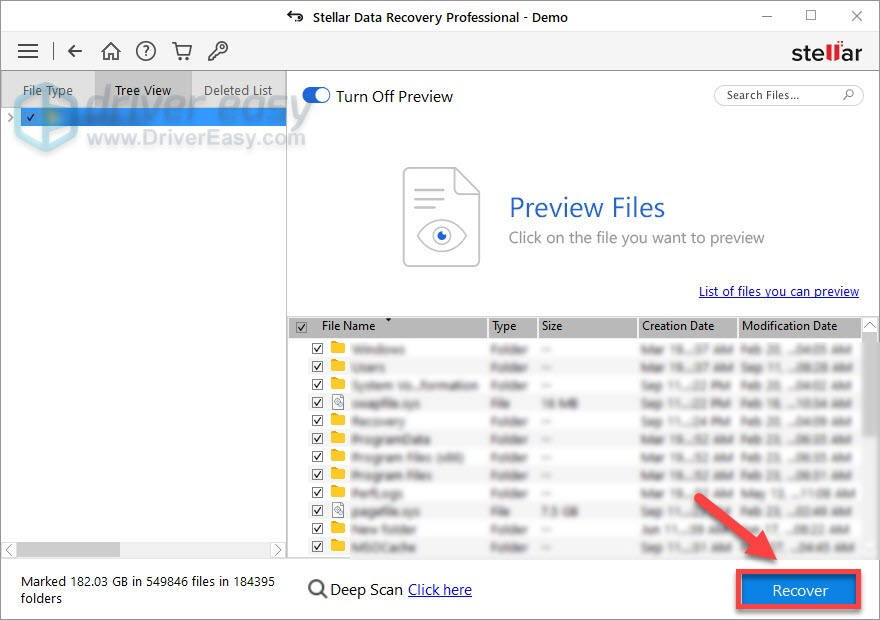Click the tree panel horizontal scrollbar thumb

[x=68, y=549]
